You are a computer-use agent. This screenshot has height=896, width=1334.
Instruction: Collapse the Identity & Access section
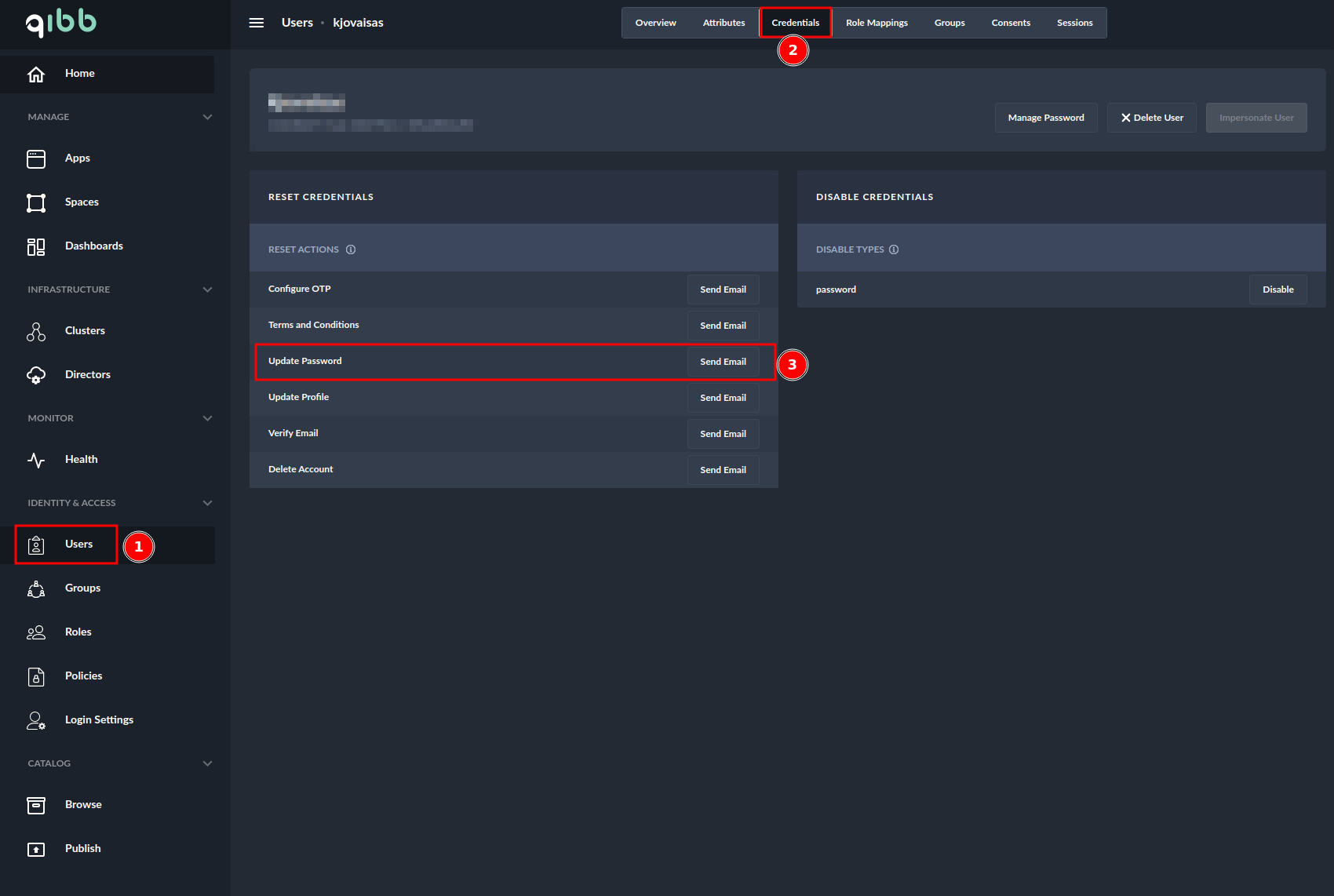pyautogui.click(x=207, y=503)
